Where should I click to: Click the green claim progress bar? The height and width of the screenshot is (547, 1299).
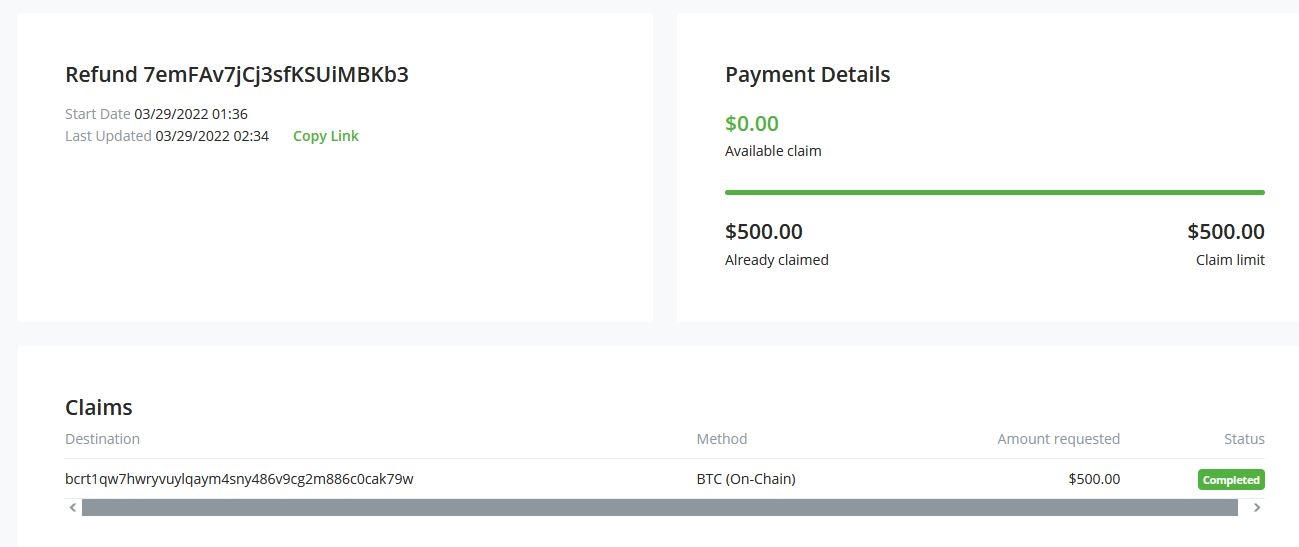coord(994,192)
